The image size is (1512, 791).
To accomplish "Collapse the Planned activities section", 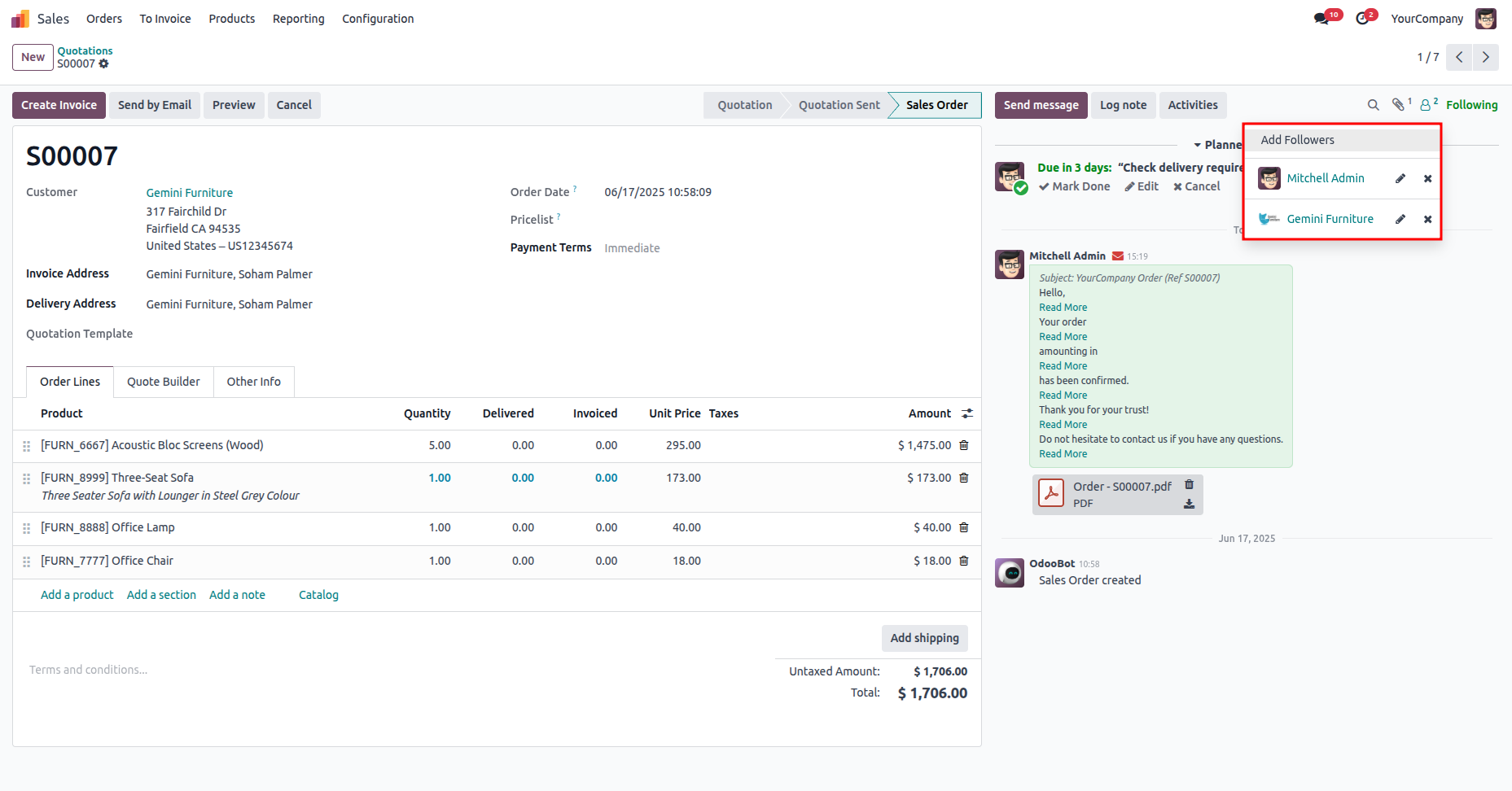I will [x=1217, y=145].
